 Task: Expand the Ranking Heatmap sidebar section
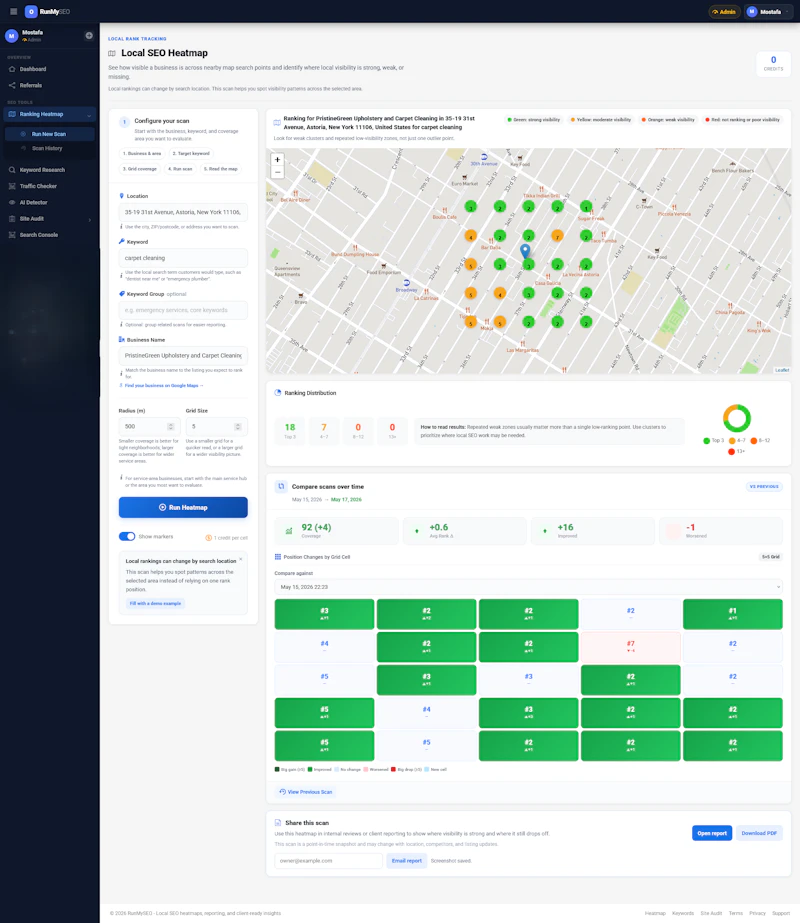(x=49, y=114)
